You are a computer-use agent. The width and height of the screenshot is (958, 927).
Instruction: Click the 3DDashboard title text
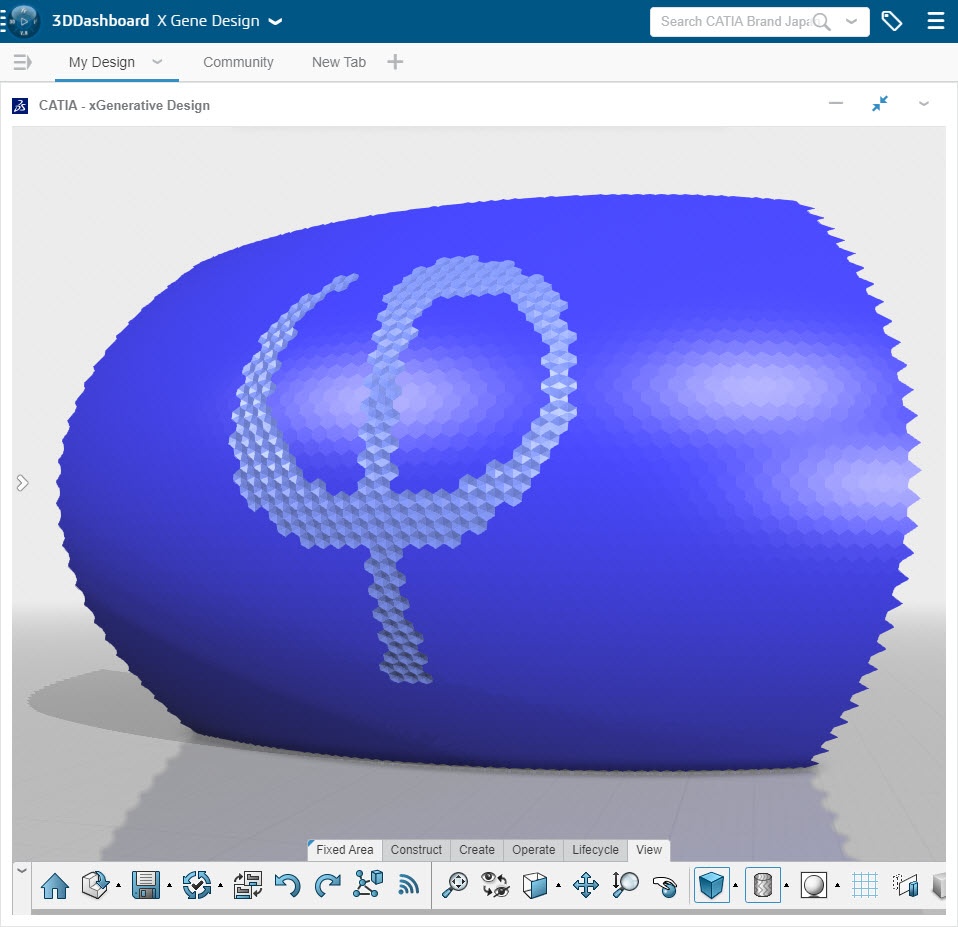click(101, 21)
